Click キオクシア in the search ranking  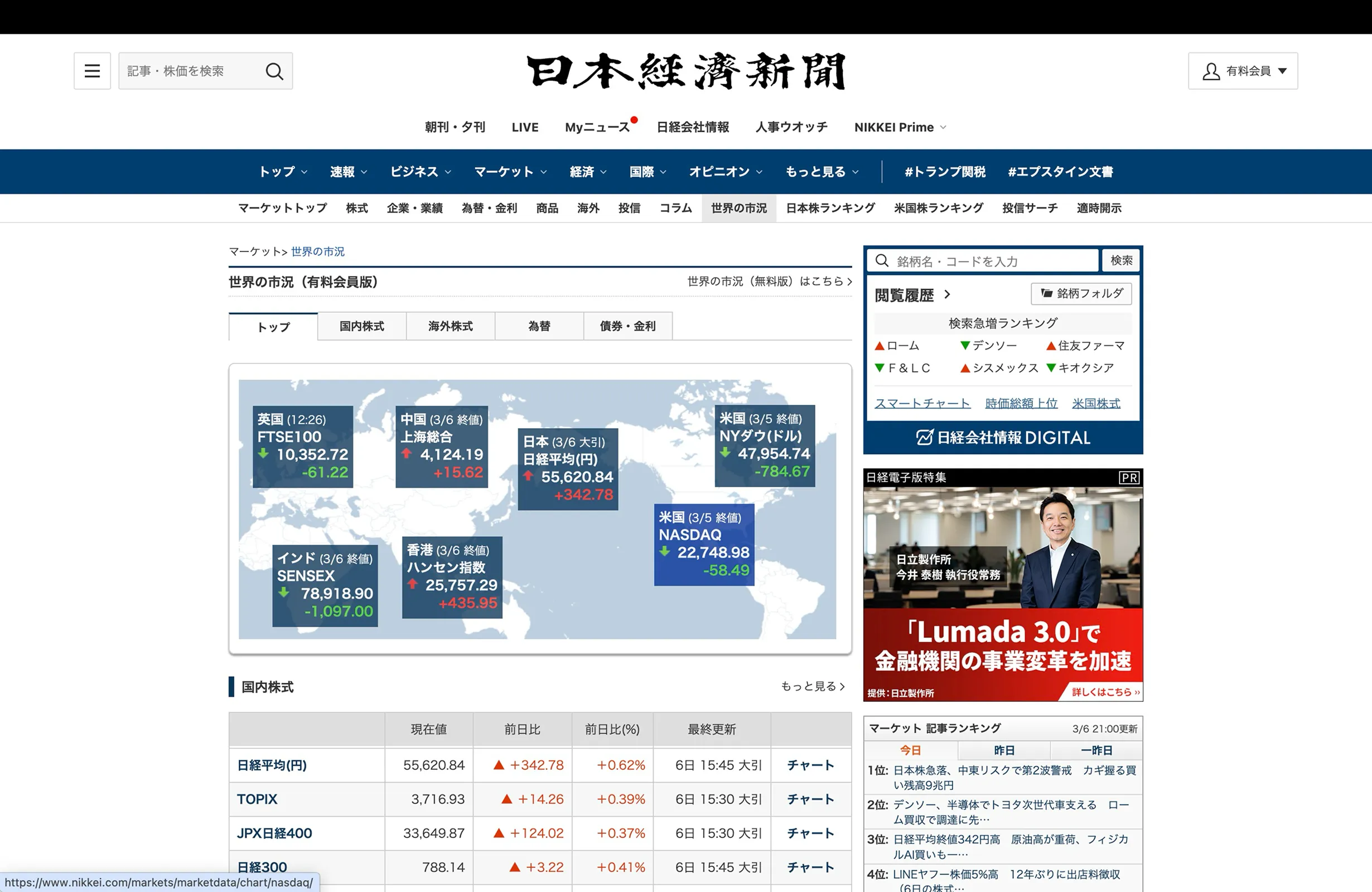[x=1085, y=368]
